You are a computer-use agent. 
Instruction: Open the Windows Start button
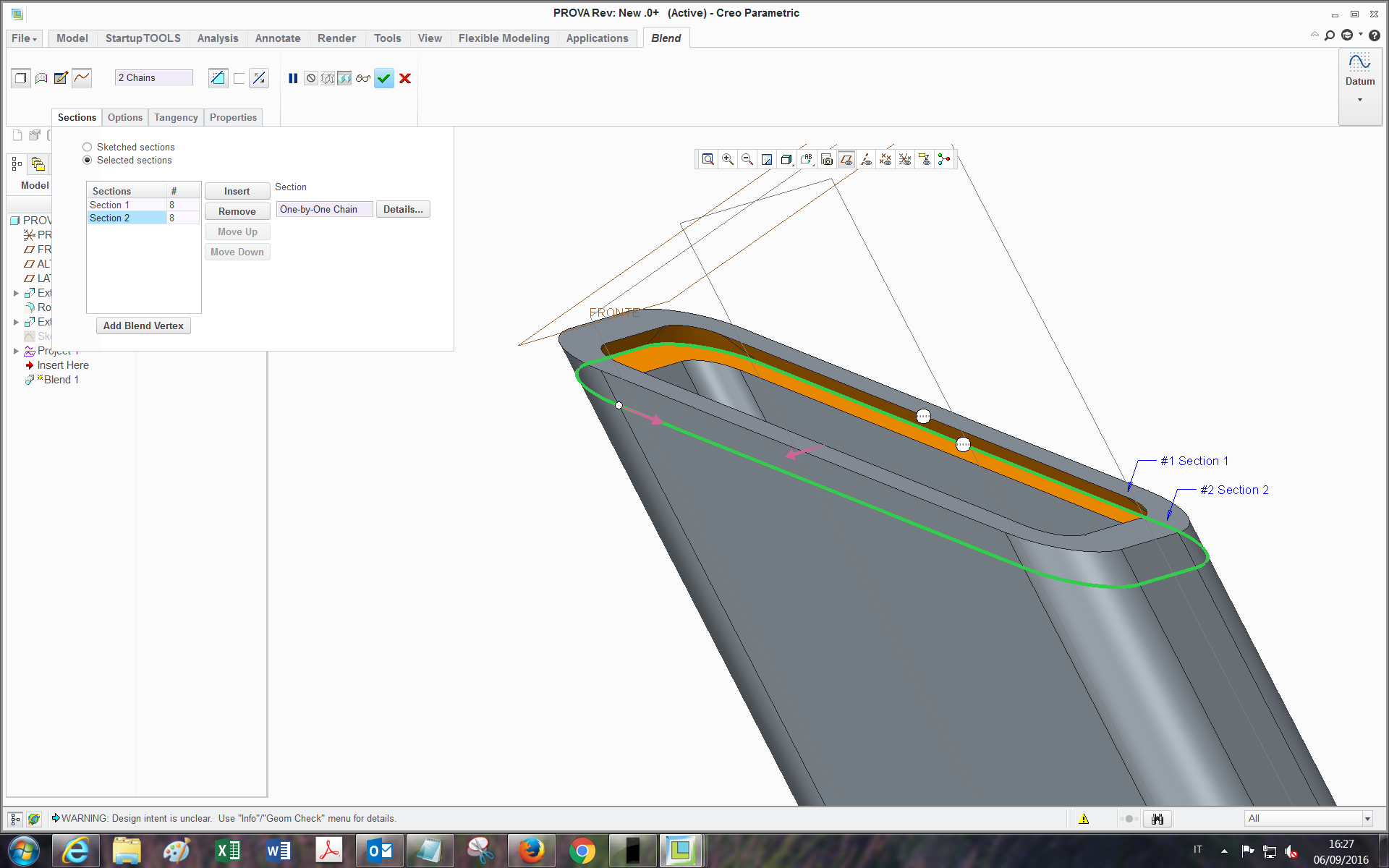tap(24, 851)
